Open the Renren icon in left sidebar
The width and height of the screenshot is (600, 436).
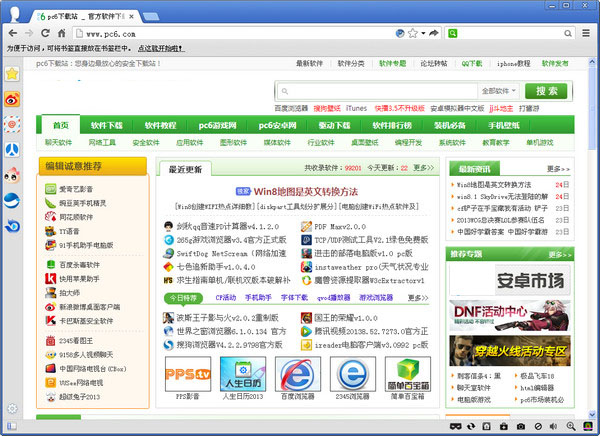12,150
